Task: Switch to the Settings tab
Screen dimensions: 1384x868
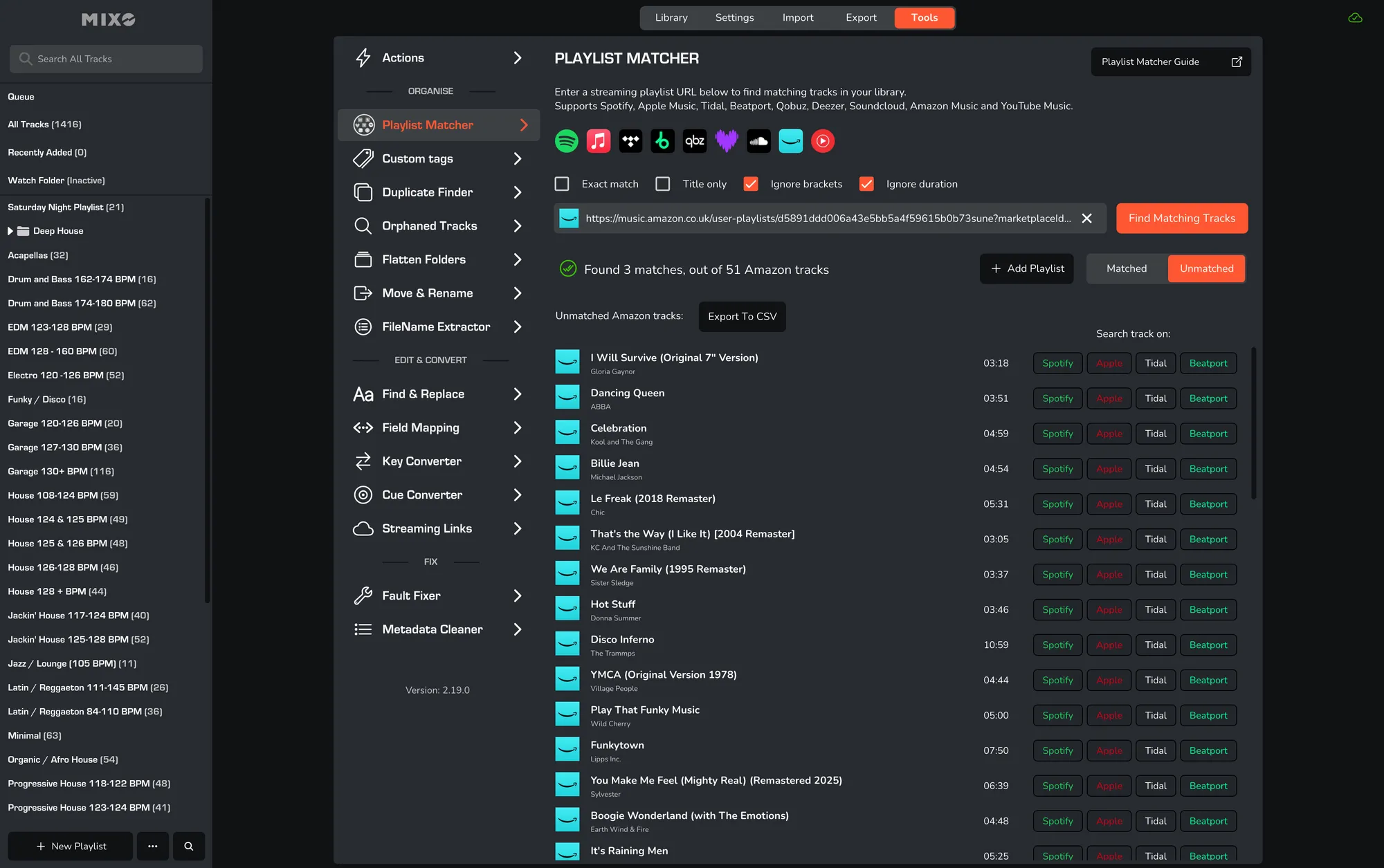Action: point(734,18)
